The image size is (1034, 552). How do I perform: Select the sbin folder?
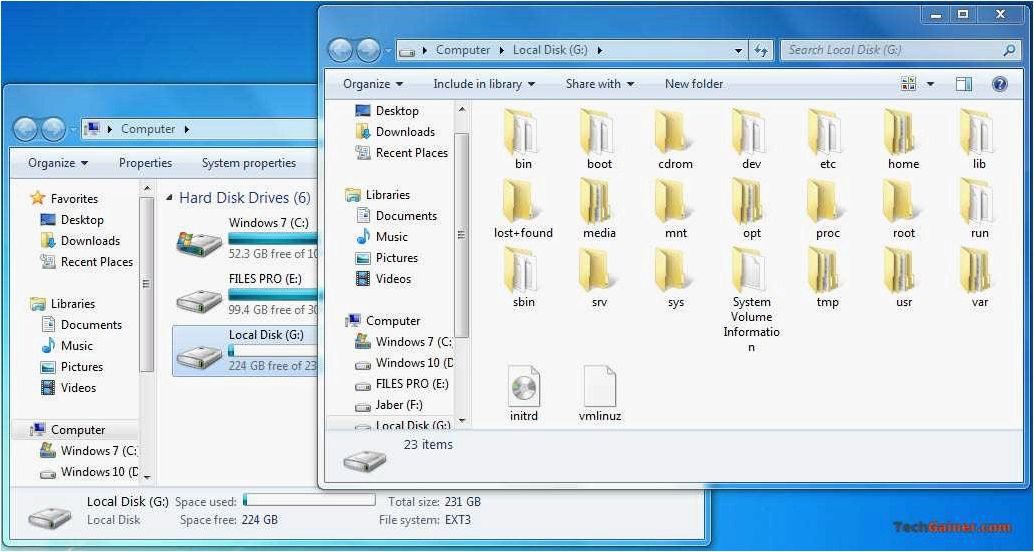pos(523,278)
